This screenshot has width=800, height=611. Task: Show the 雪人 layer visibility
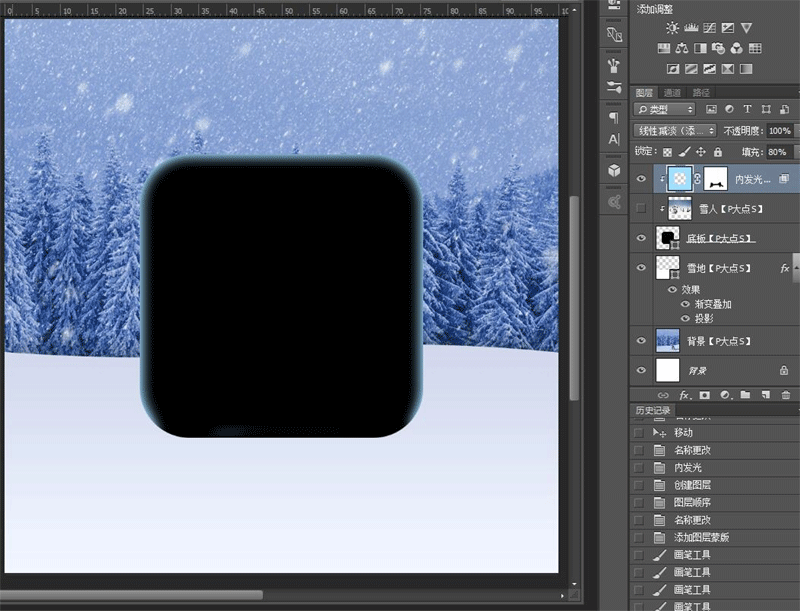point(639,208)
